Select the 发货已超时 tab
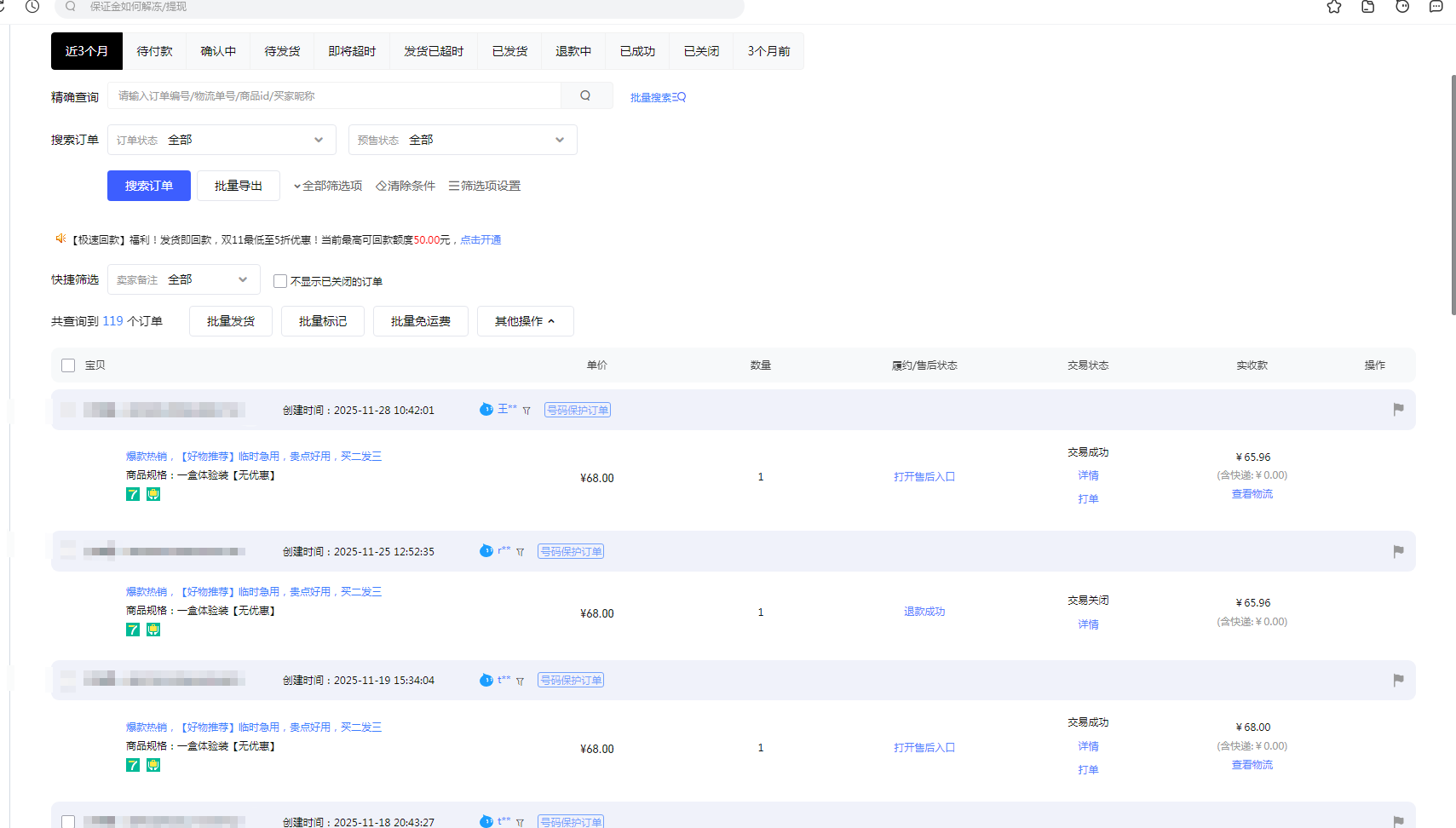Viewport: 1456px width, 828px height. 434,51
